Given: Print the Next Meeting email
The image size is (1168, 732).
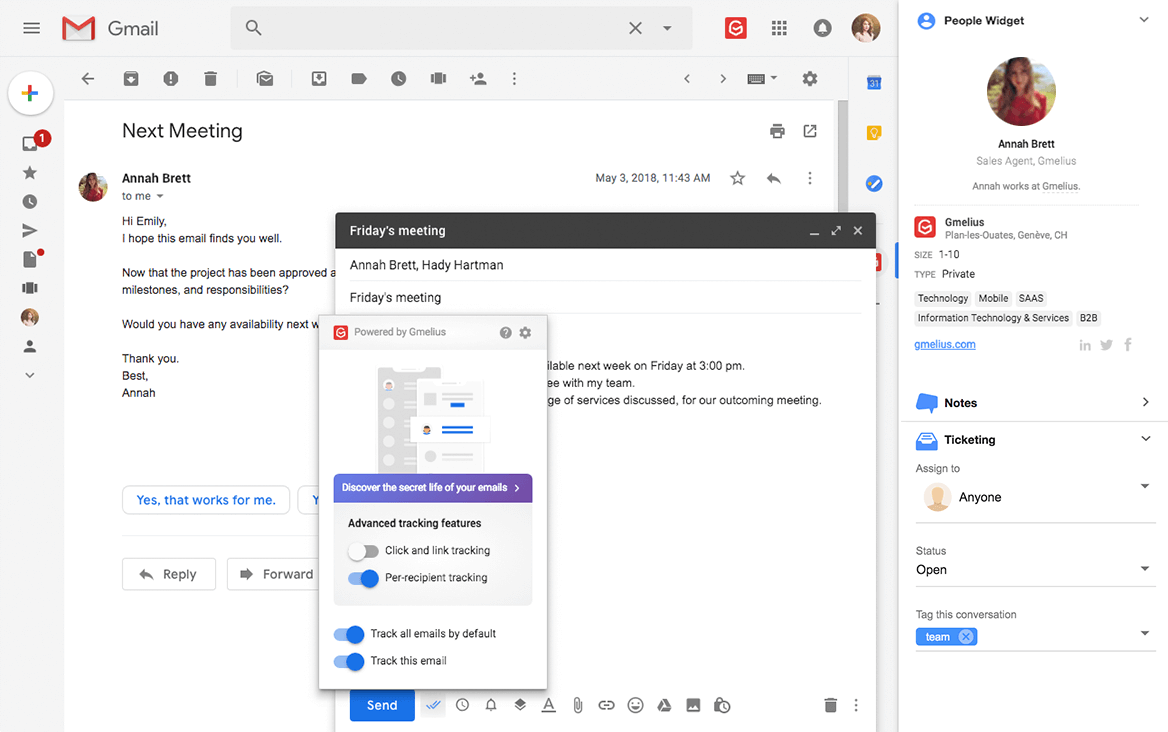Looking at the screenshot, I should tap(777, 131).
